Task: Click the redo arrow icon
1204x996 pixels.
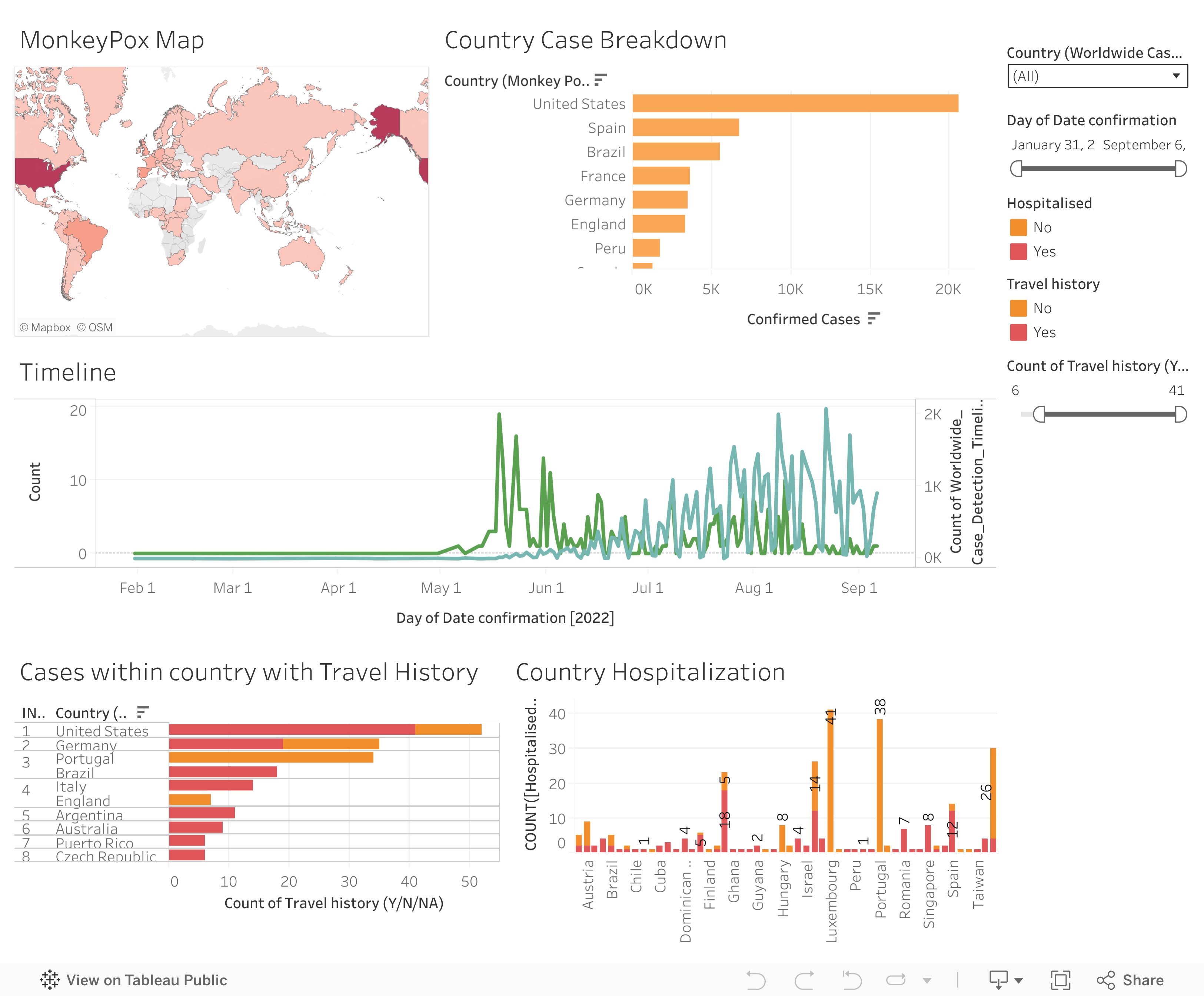Action: click(x=804, y=980)
